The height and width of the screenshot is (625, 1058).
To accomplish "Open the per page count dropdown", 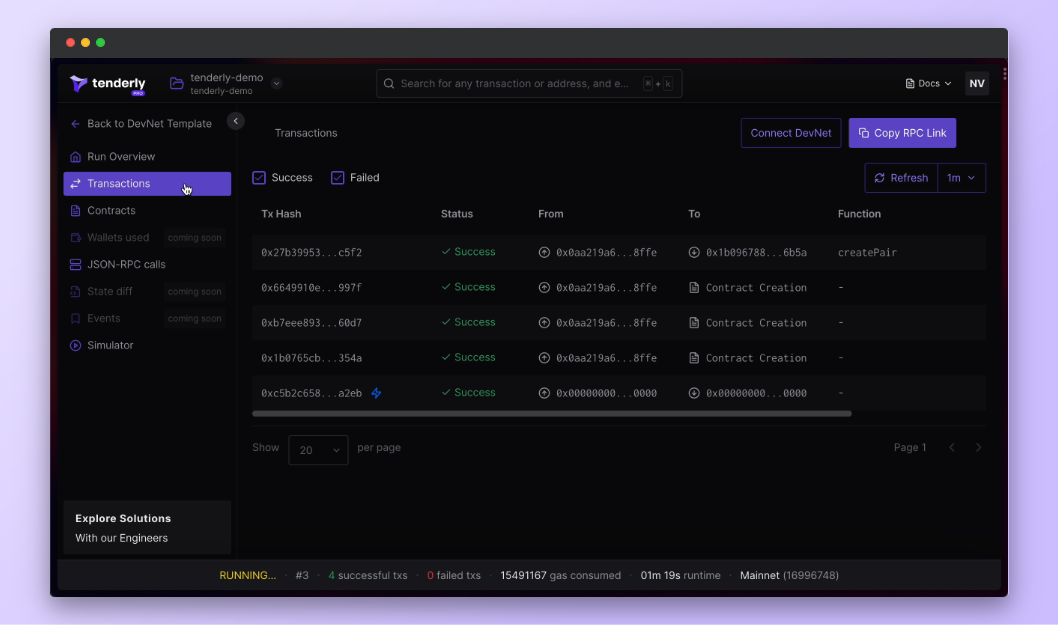I will click(x=318, y=450).
